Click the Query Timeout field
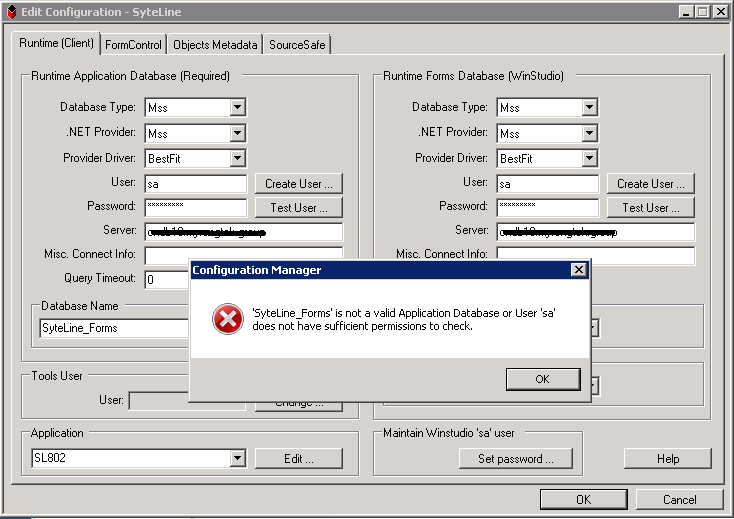Viewport: 734px width, 519px height. tap(167, 280)
